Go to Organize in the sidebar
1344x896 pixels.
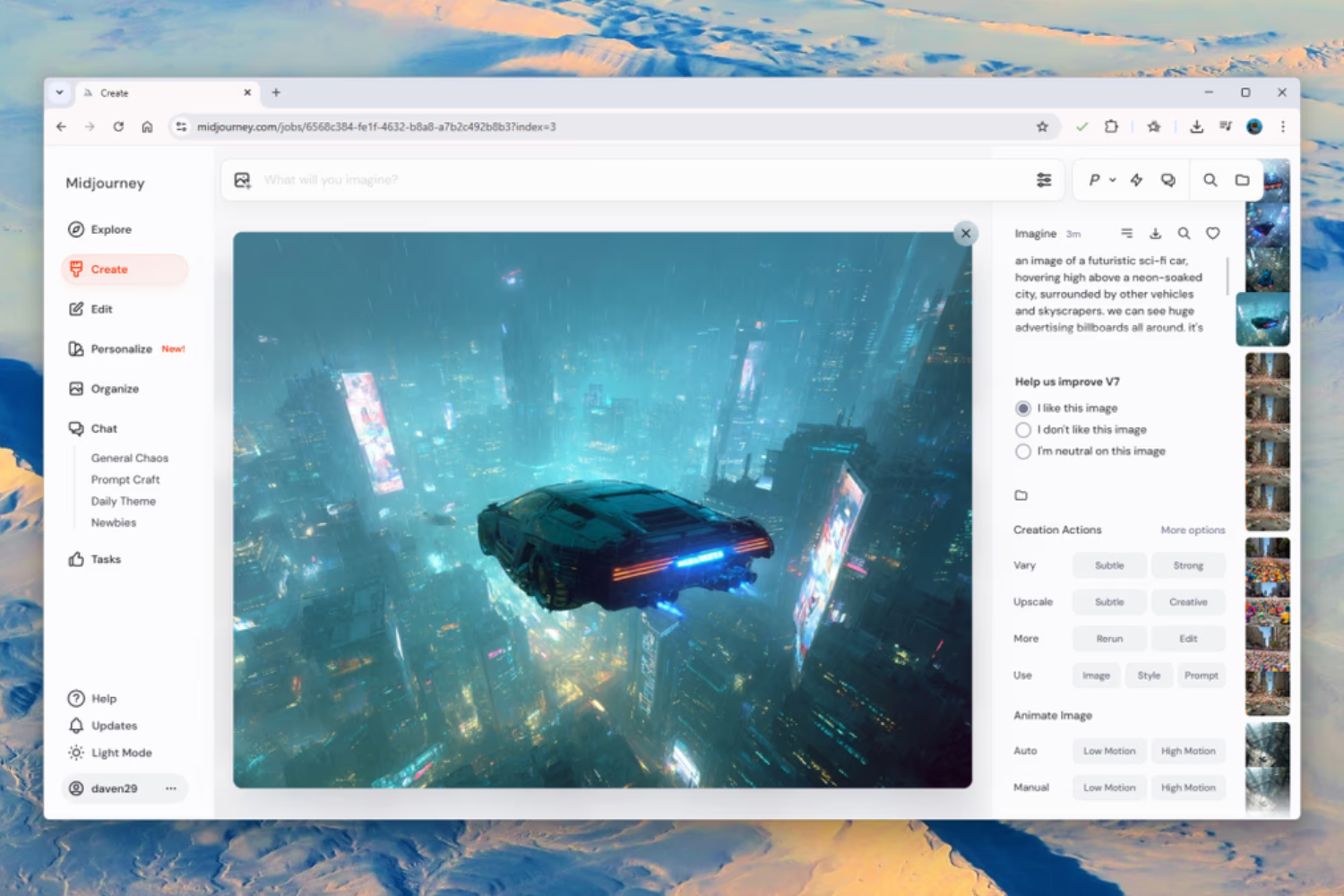114,389
